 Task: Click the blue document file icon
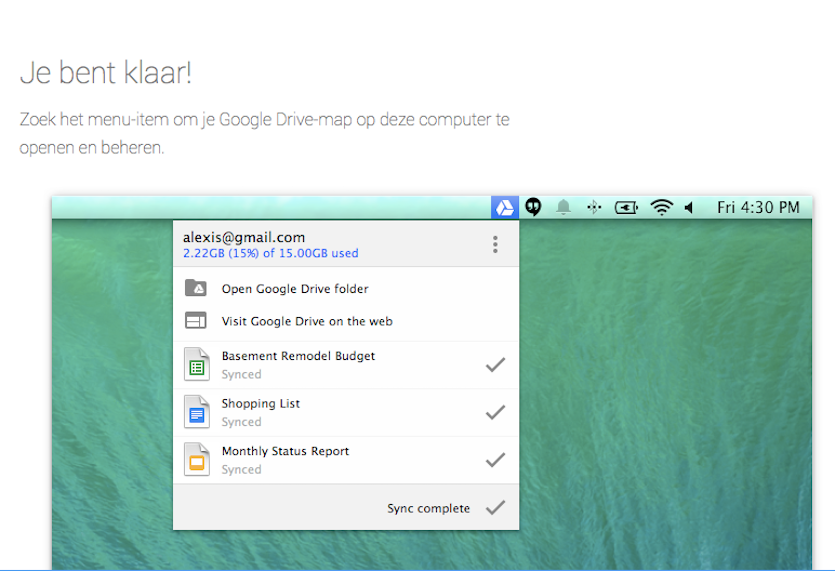197,412
